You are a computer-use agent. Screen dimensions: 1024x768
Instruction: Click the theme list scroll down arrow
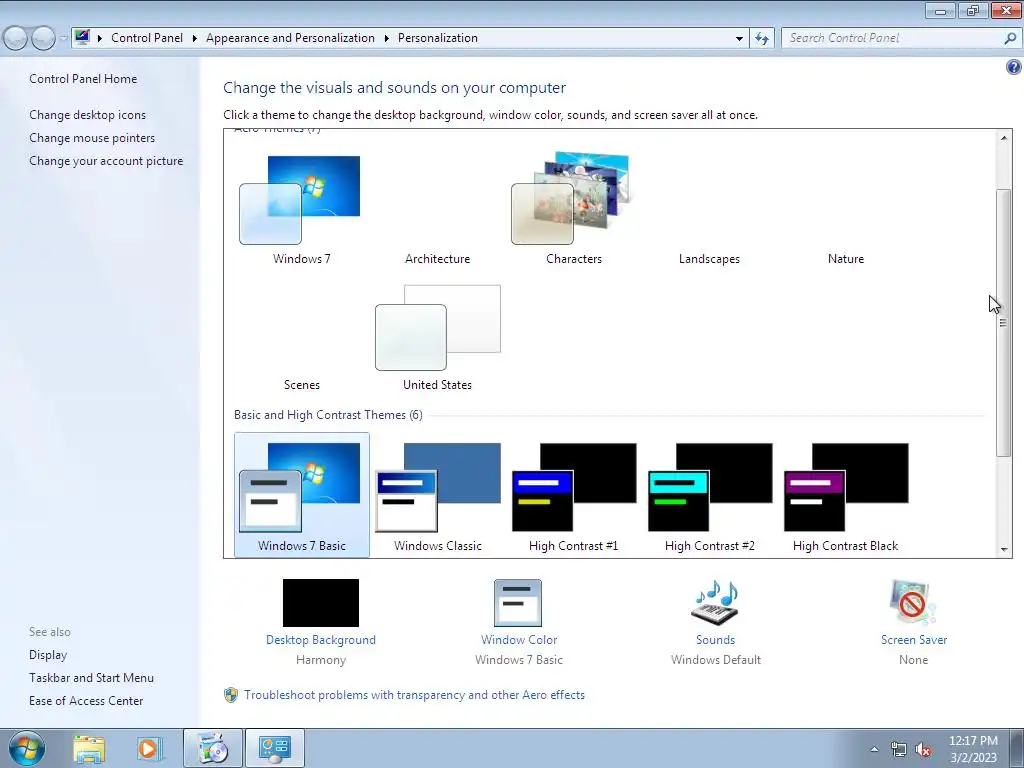[1004, 549]
